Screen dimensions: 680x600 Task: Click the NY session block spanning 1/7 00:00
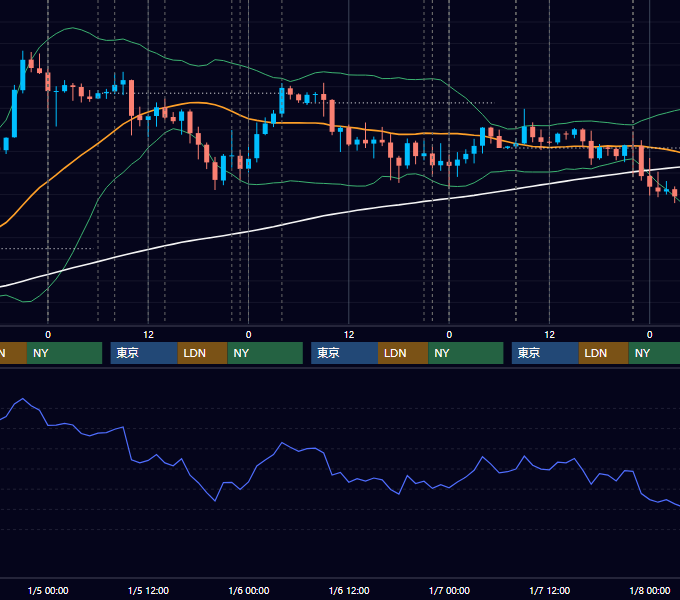click(466, 353)
